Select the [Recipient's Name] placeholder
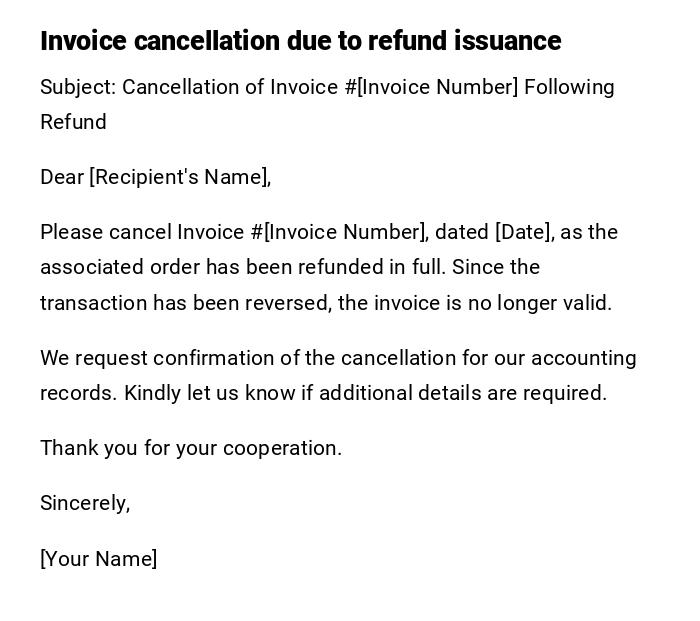The height and width of the screenshot is (621, 700). coord(180,177)
